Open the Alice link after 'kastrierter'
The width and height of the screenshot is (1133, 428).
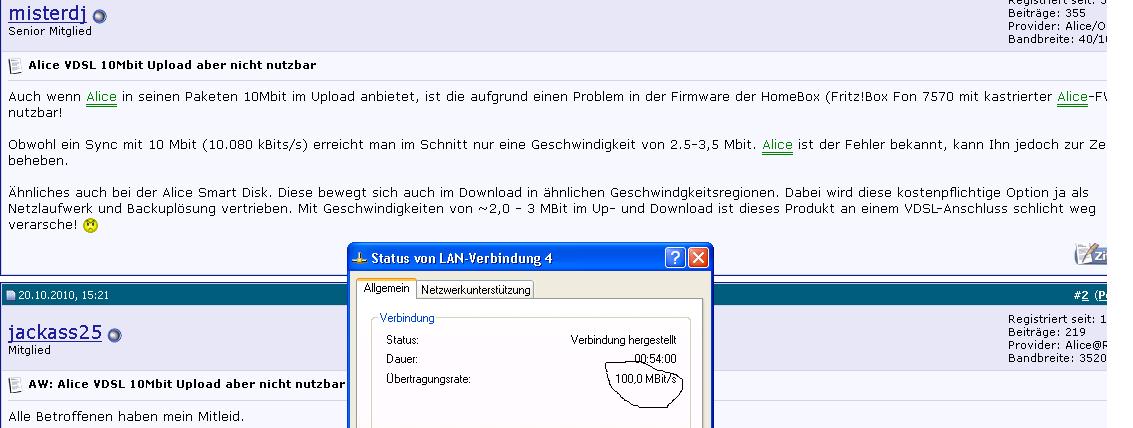tap(1072, 97)
